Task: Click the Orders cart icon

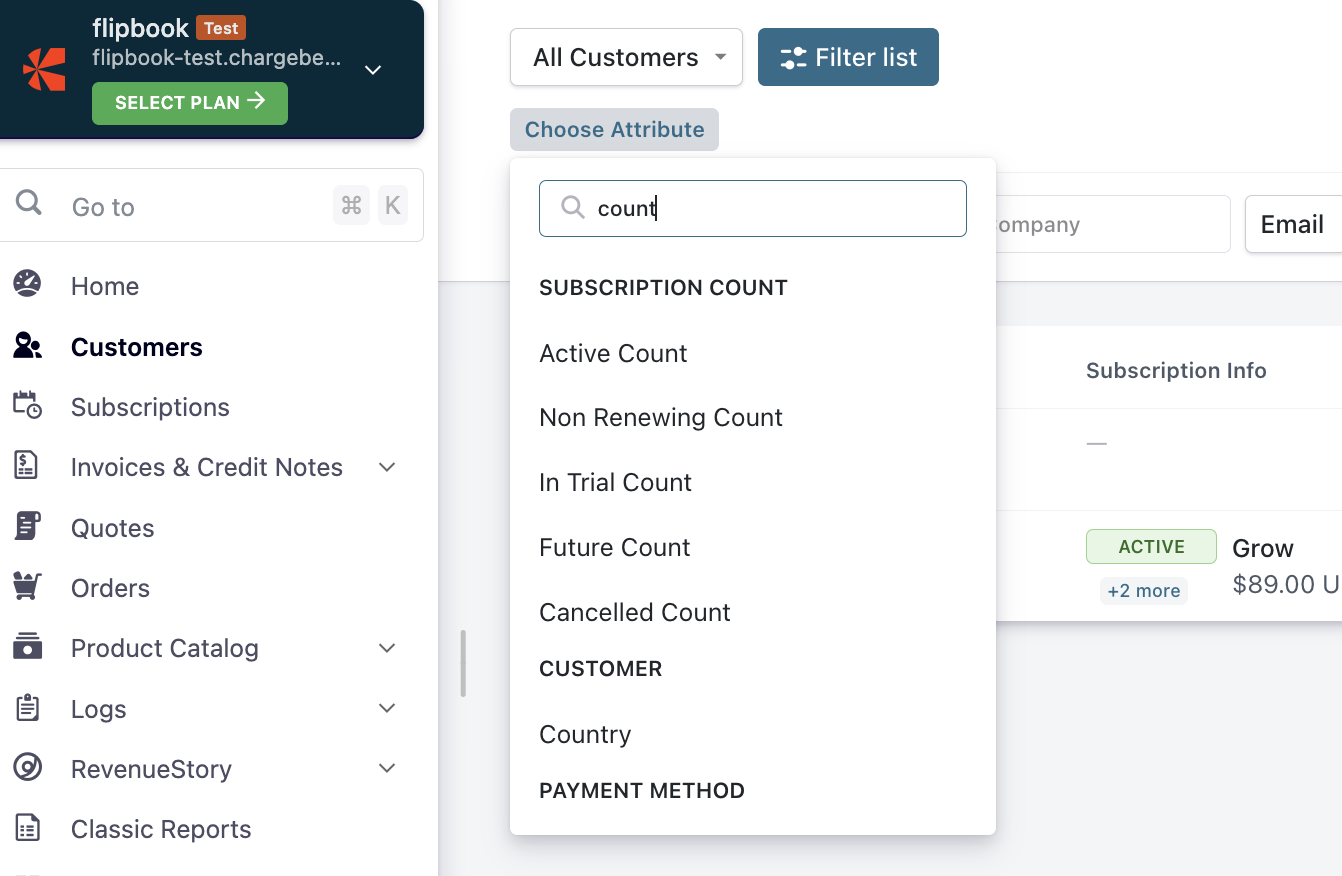Action: (x=27, y=586)
